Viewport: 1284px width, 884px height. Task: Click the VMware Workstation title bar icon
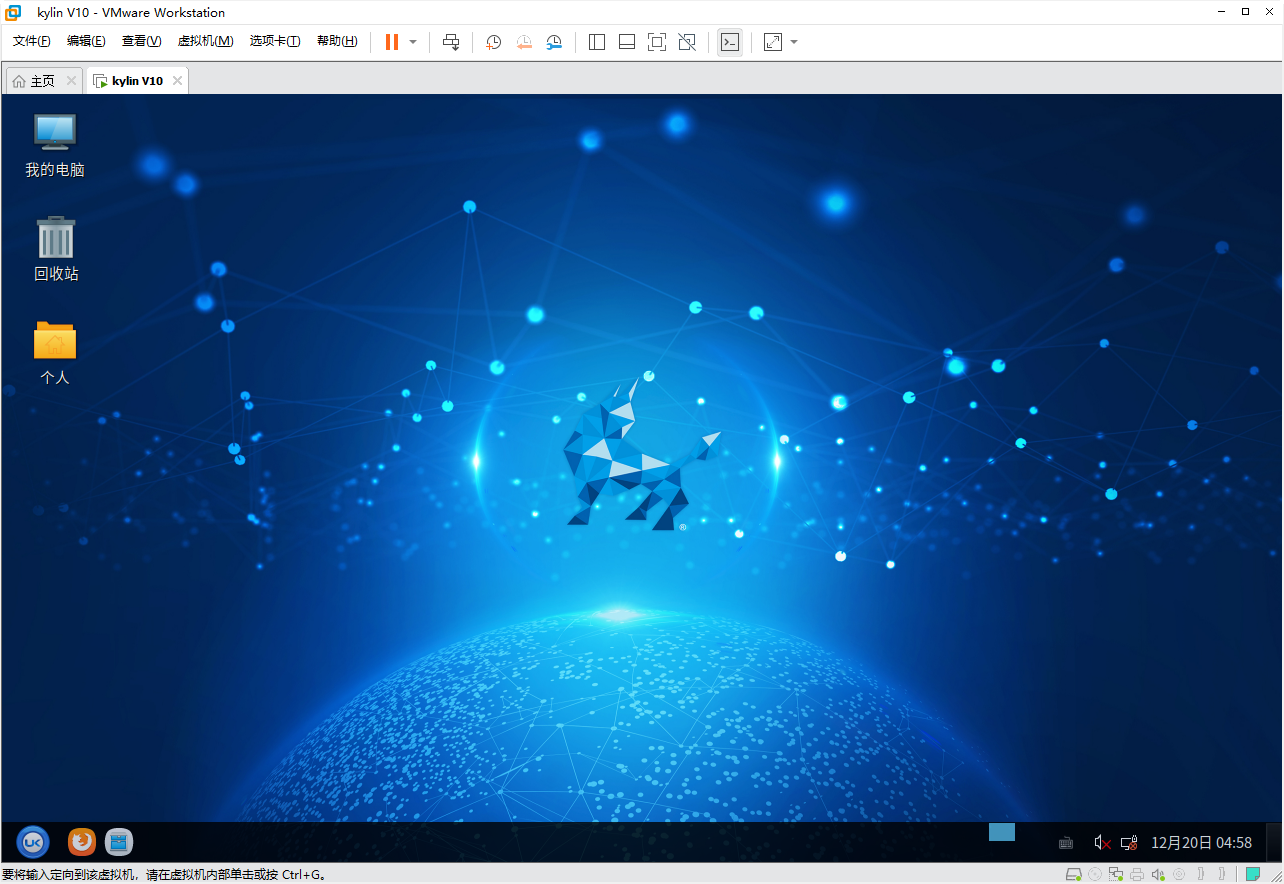coord(13,12)
